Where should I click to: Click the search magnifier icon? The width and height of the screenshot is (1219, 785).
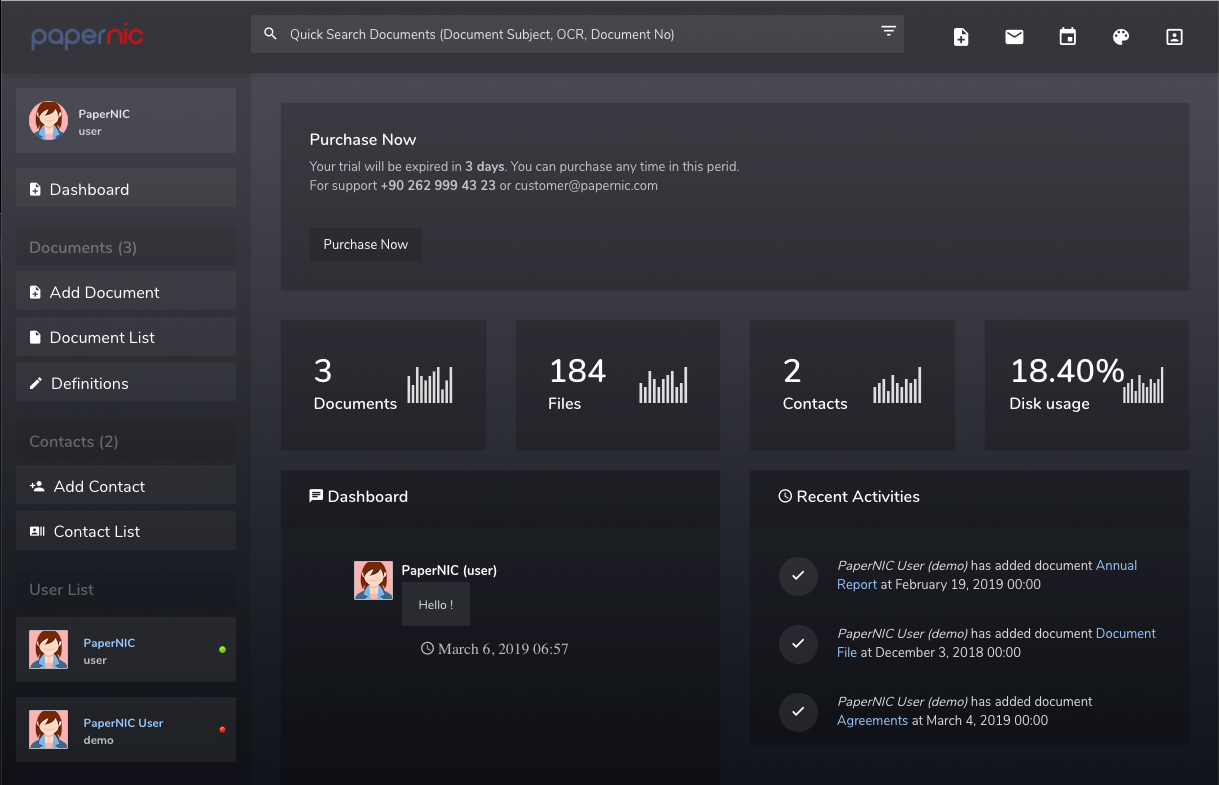pyautogui.click(x=270, y=34)
